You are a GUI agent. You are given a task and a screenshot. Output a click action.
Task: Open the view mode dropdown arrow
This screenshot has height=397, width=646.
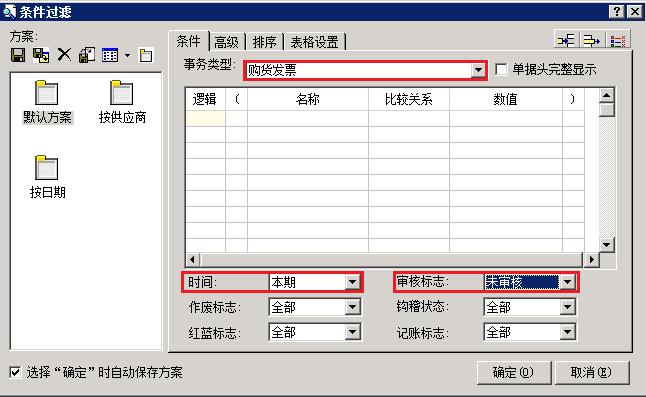click(x=127, y=55)
